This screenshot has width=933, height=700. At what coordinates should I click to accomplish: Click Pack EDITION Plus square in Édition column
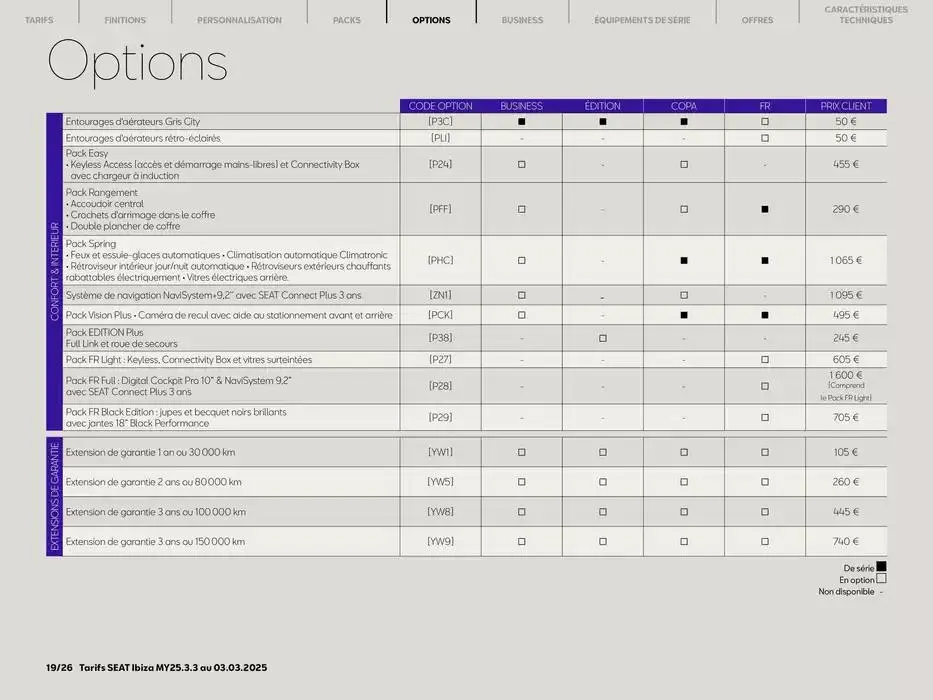pyautogui.click(x=603, y=338)
